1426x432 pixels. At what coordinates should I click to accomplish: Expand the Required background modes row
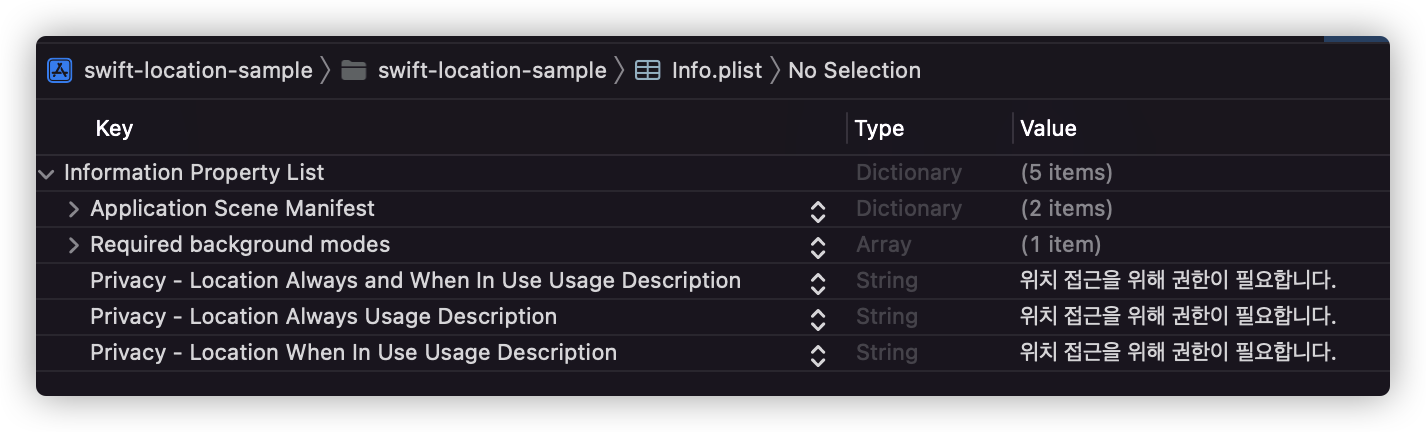(x=73, y=245)
